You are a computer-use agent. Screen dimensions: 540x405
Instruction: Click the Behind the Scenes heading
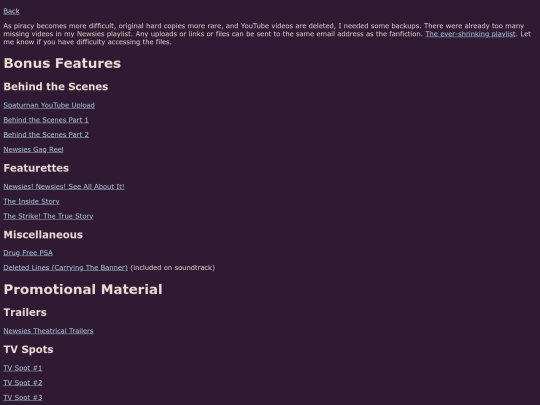click(x=56, y=87)
